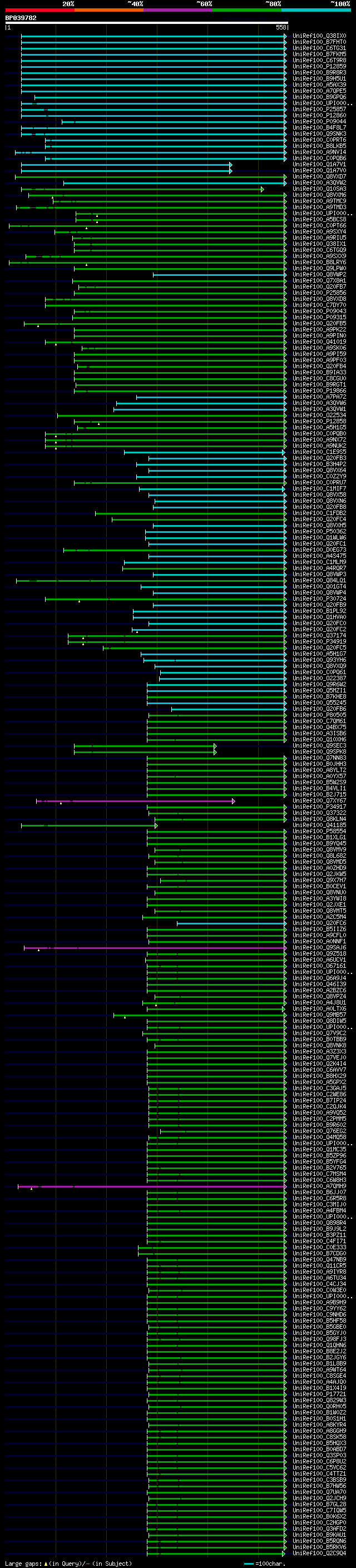Select the UniRef100_P12858 hit label
This screenshot has height=1568, width=356.
tap(319, 421)
